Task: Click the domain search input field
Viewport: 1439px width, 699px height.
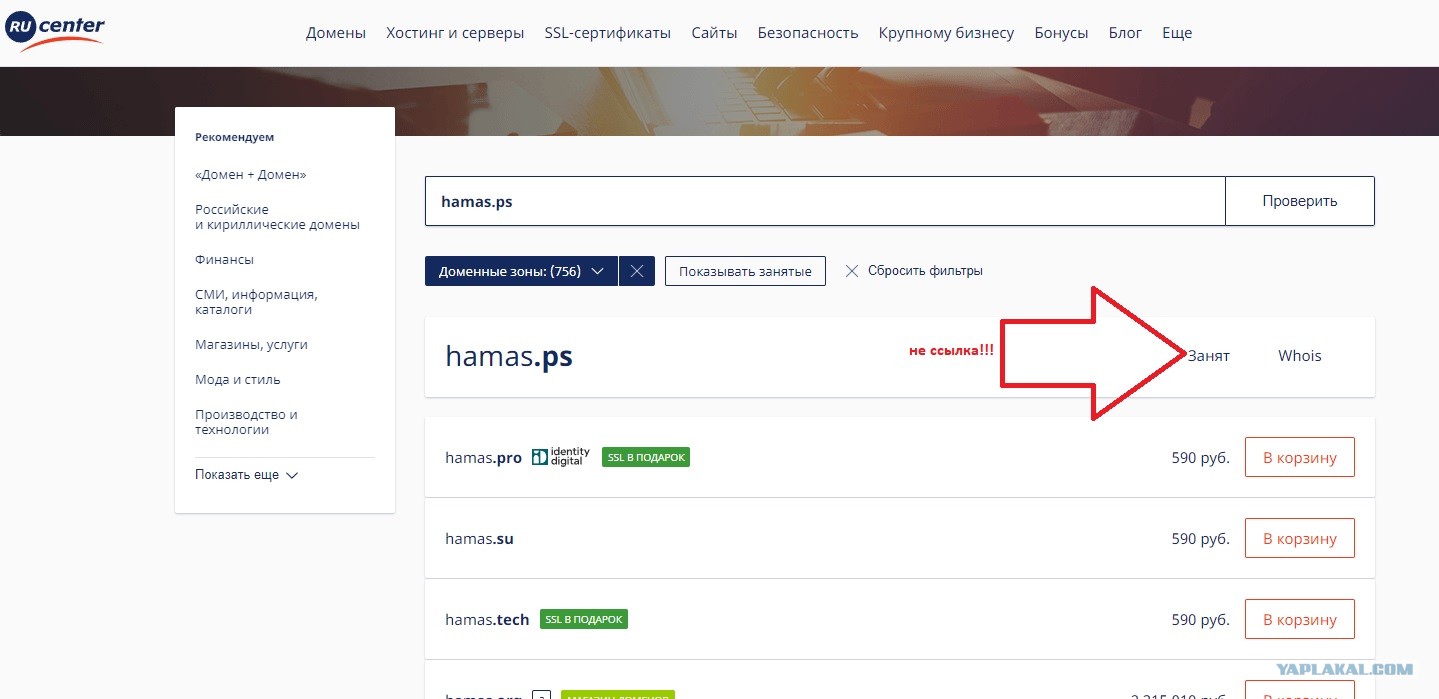Action: [825, 201]
